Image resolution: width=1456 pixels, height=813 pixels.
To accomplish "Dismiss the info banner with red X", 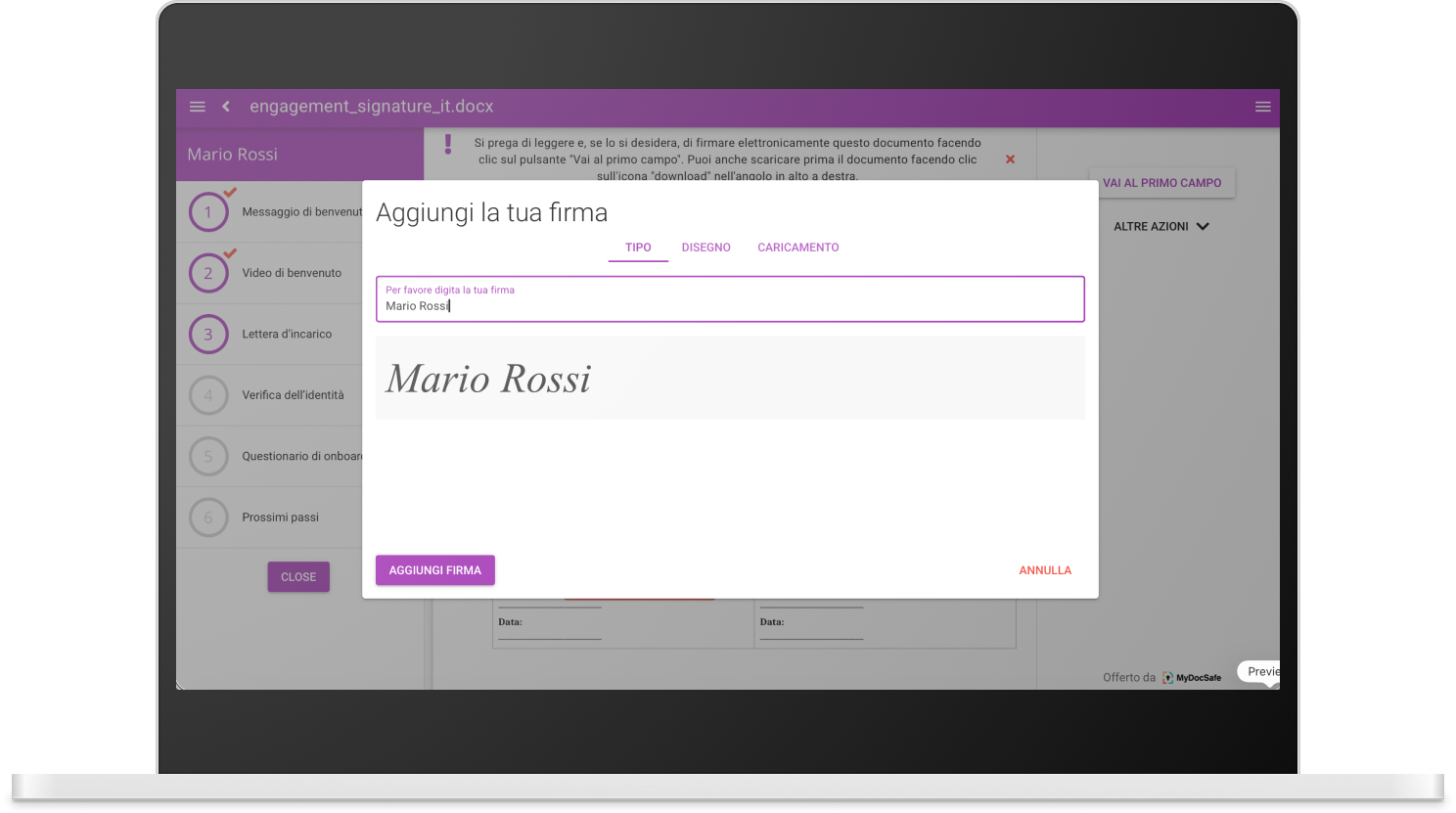I will 1010,159.
